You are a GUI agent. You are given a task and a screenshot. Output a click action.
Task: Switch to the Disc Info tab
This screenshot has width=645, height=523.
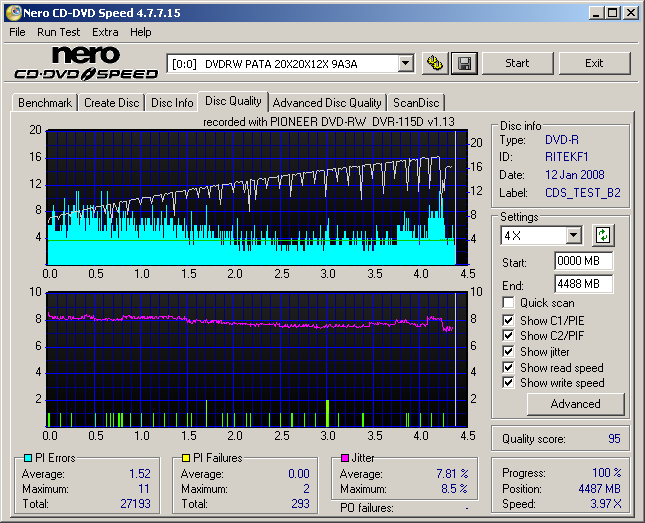click(x=172, y=102)
